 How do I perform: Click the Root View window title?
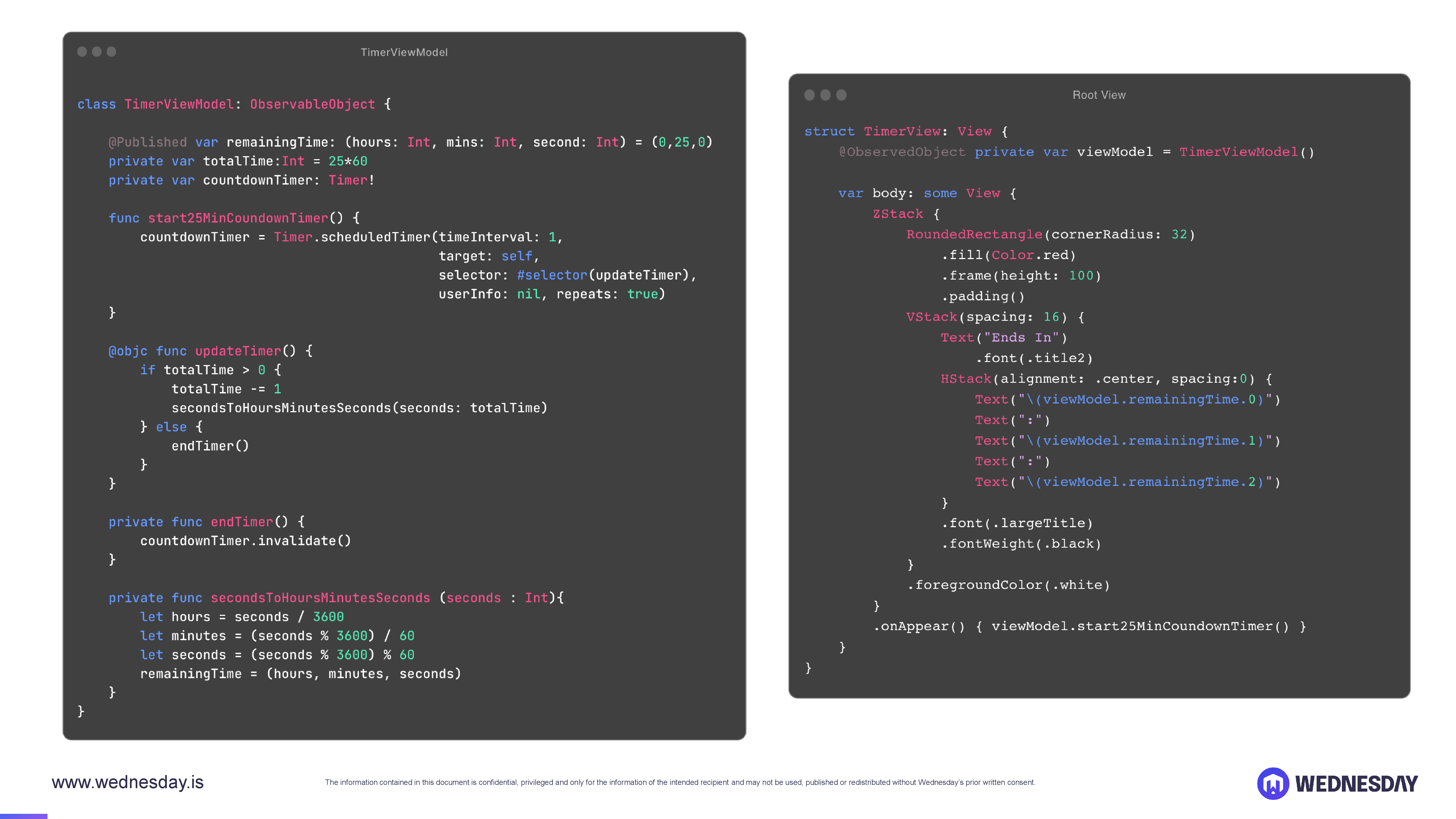pos(1099,95)
